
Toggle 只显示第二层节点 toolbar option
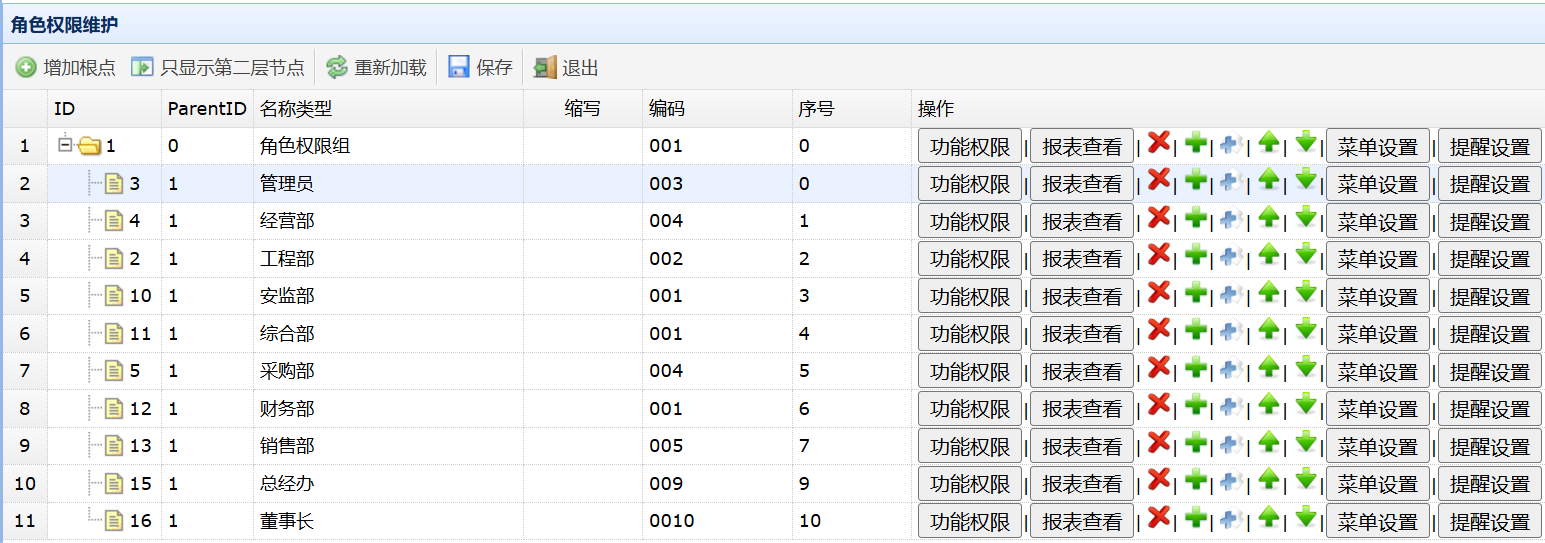pyautogui.click(x=218, y=68)
